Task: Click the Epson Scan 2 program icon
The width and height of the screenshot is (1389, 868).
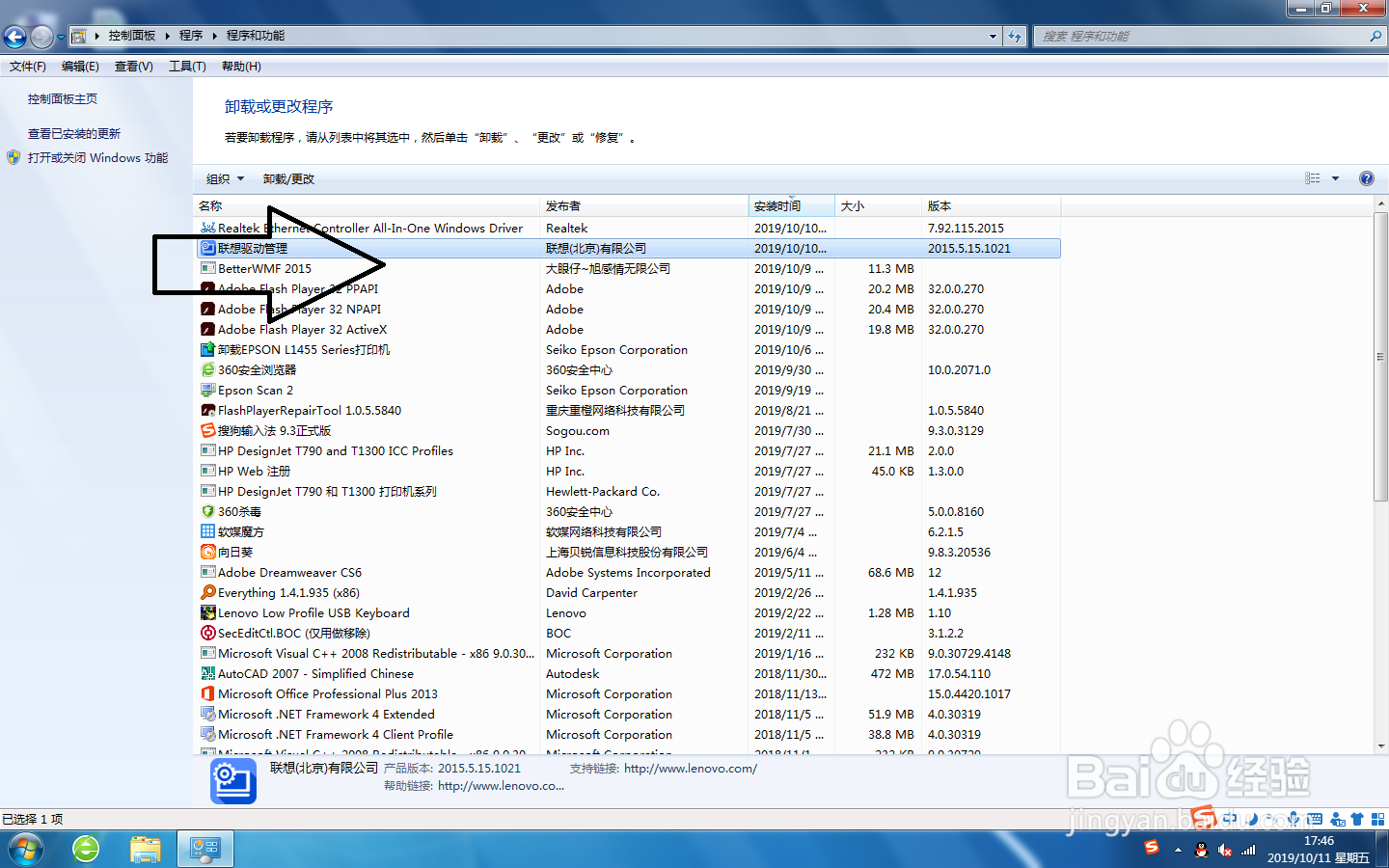Action: (x=207, y=390)
